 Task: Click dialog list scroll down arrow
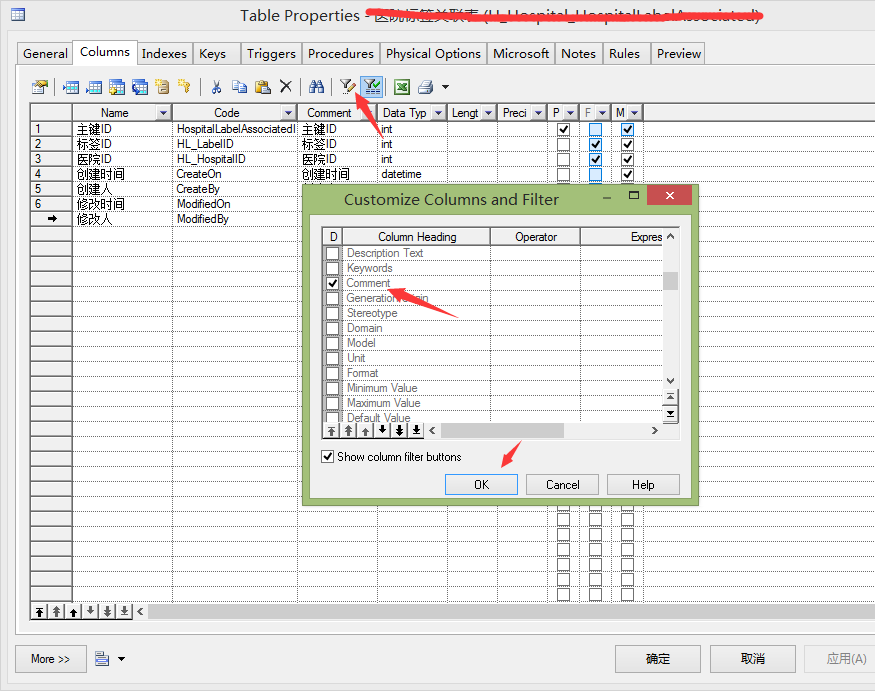pyautogui.click(x=670, y=381)
